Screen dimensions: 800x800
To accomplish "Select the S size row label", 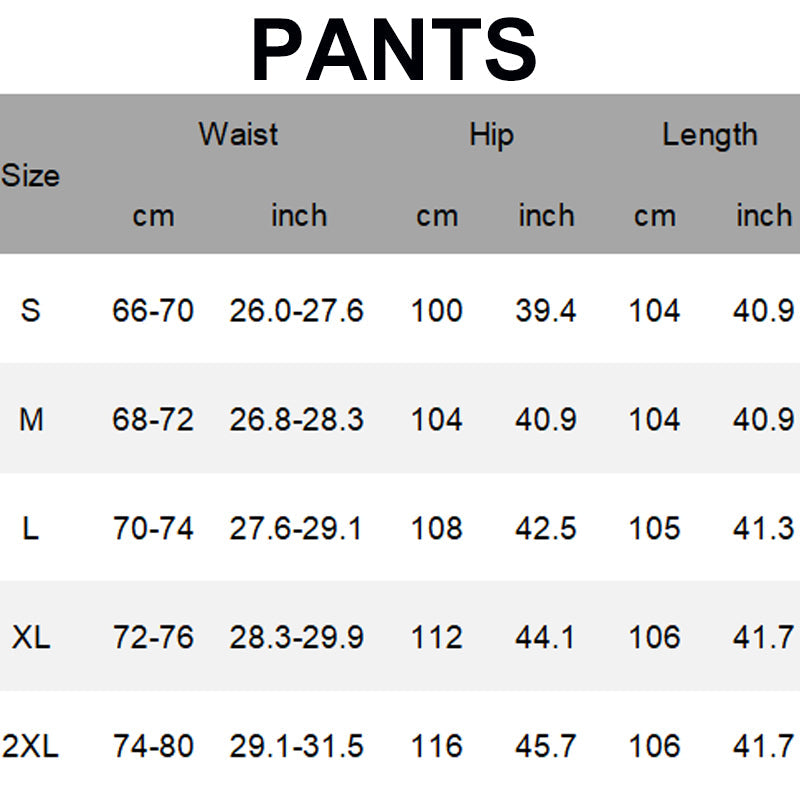I will click(x=31, y=310).
